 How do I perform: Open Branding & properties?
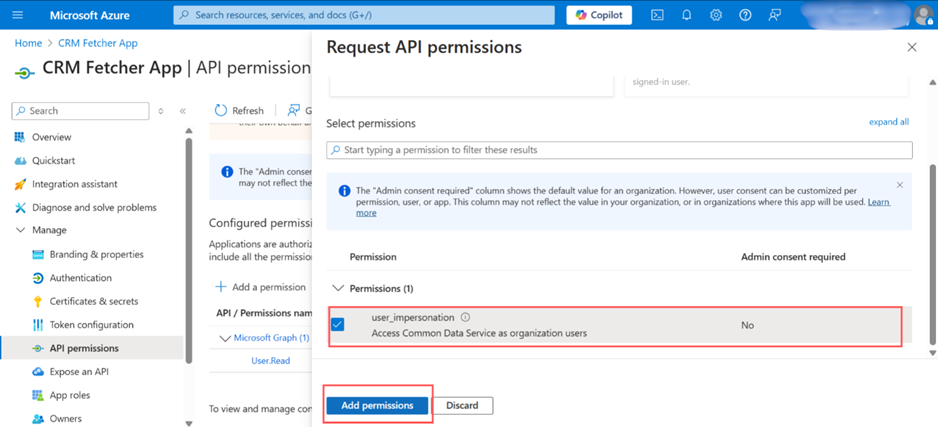96,254
